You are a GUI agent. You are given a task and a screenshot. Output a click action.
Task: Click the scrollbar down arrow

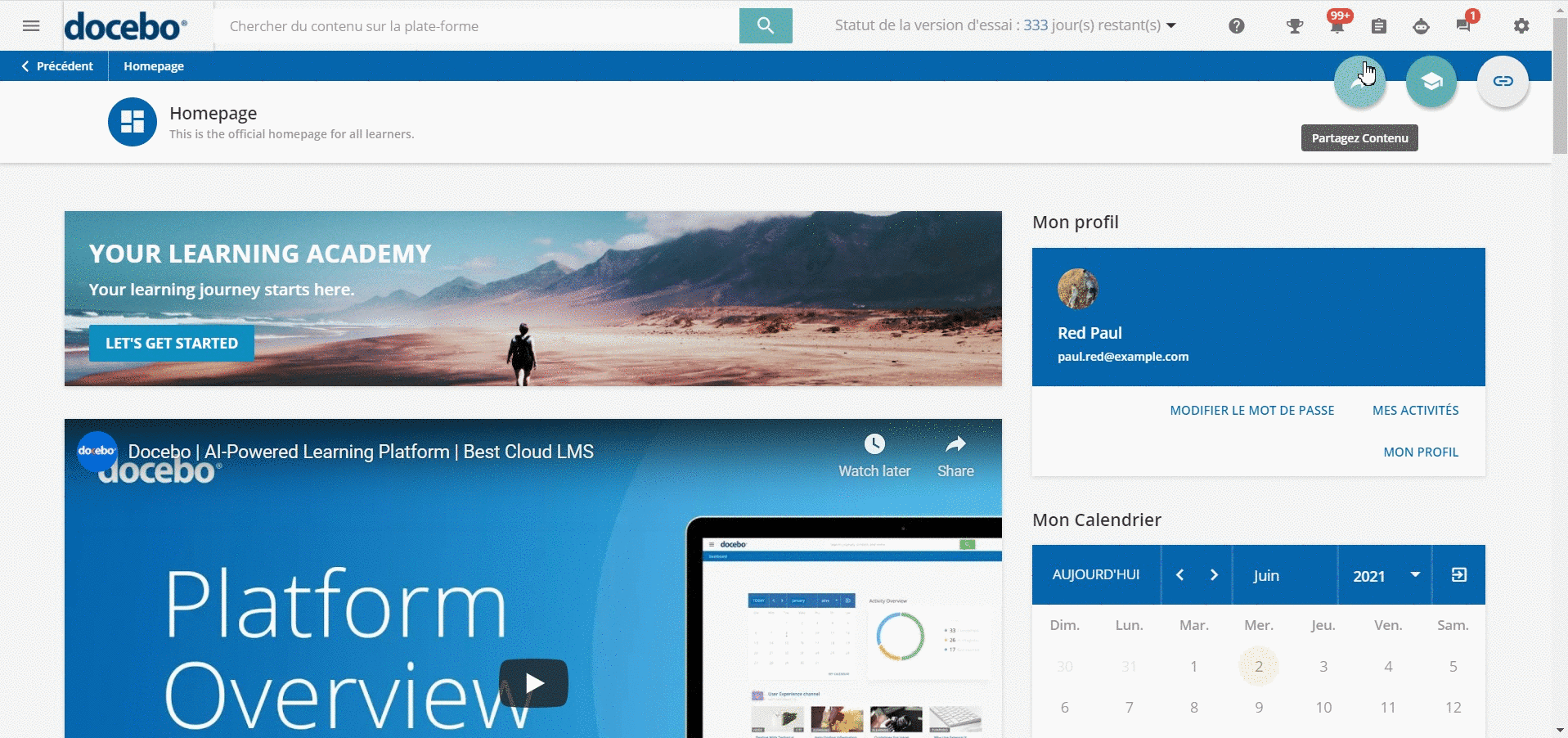click(x=1560, y=730)
